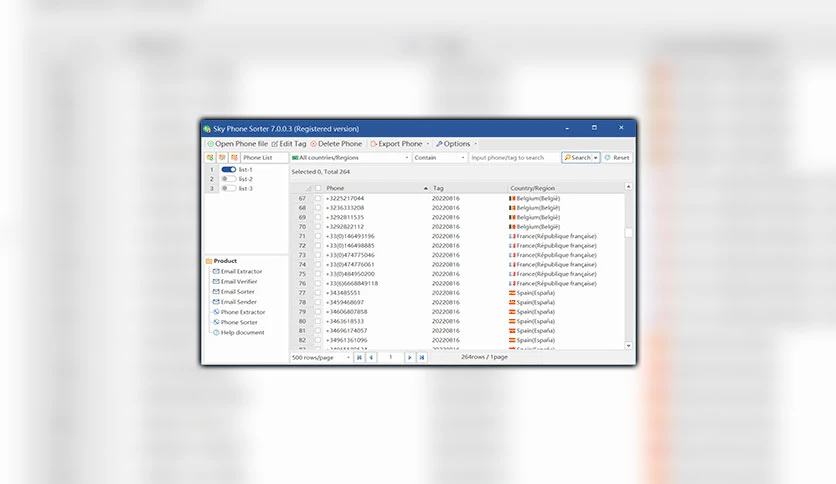Focus the 'Input phone/tag to search' field
This screenshot has height=484, width=836.
pyautogui.click(x=514, y=158)
